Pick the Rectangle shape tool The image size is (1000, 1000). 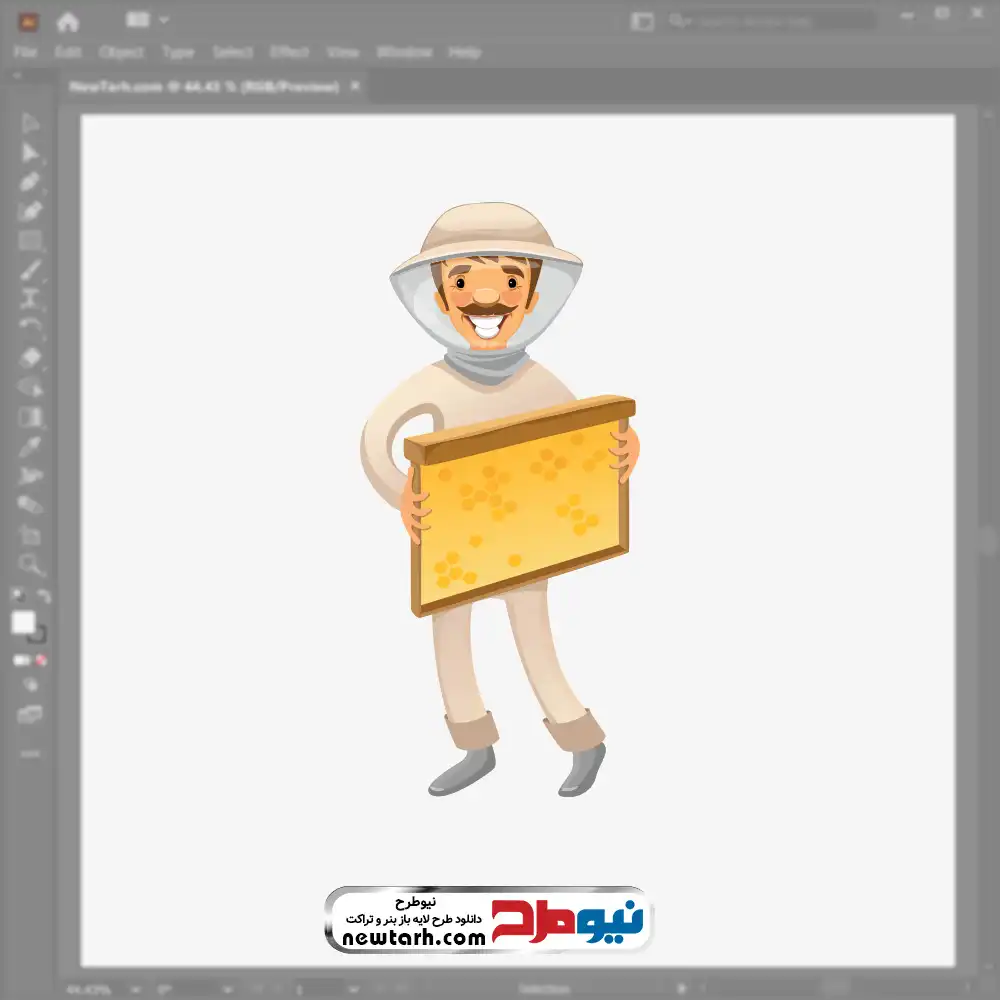[30, 241]
